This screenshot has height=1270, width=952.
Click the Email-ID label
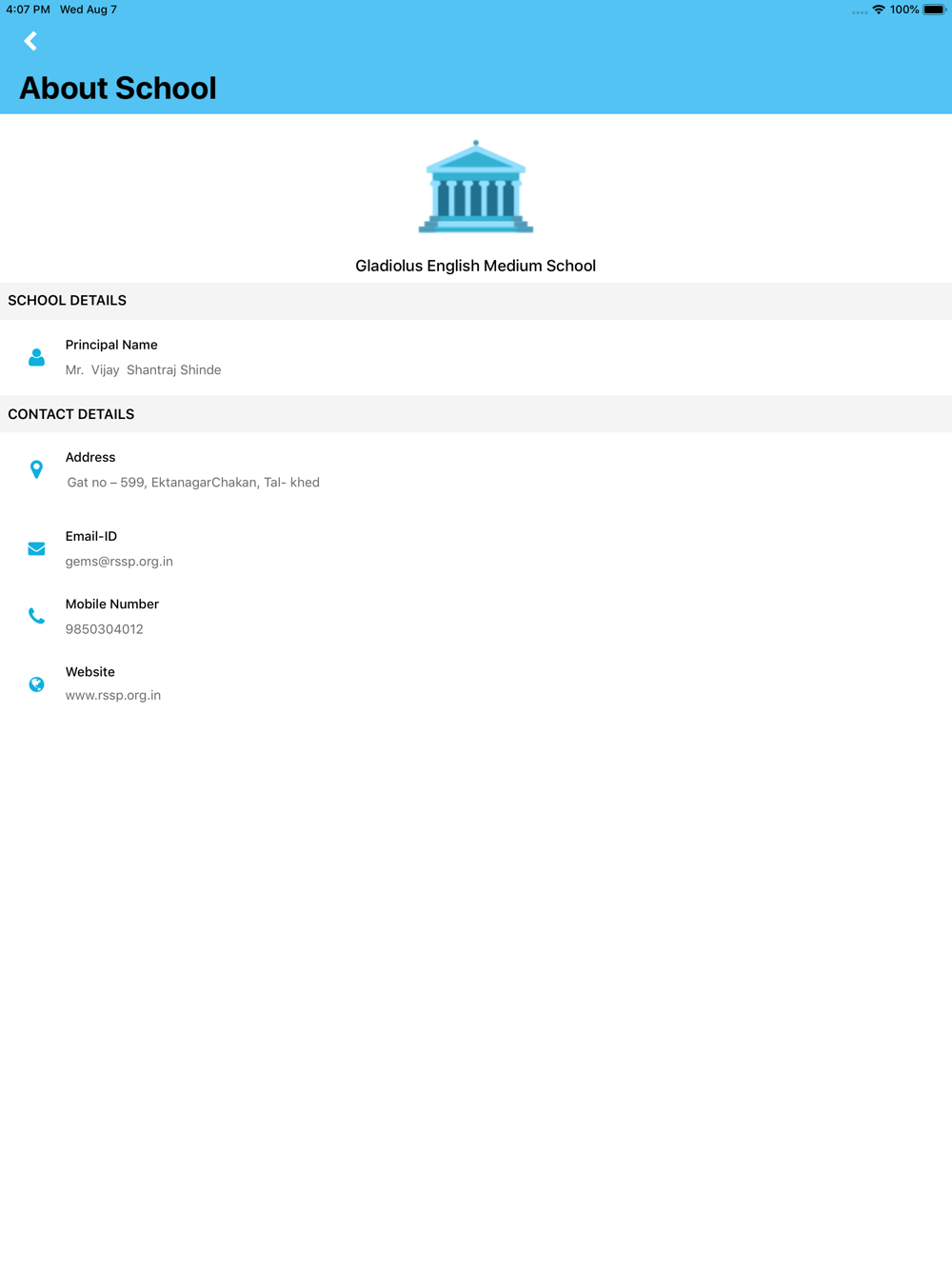[x=91, y=536]
